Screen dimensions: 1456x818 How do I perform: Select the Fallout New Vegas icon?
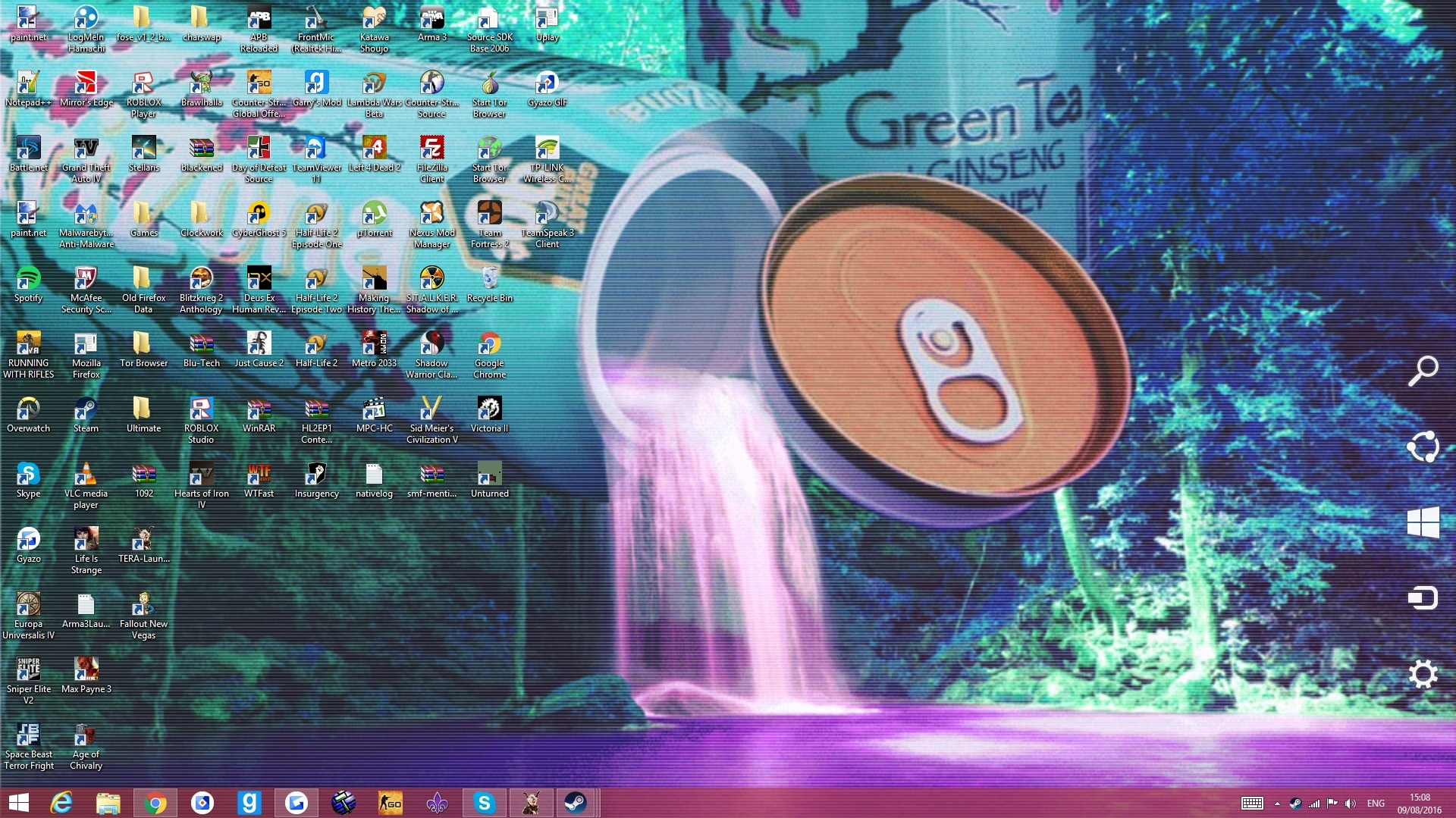click(x=144, y=616)
